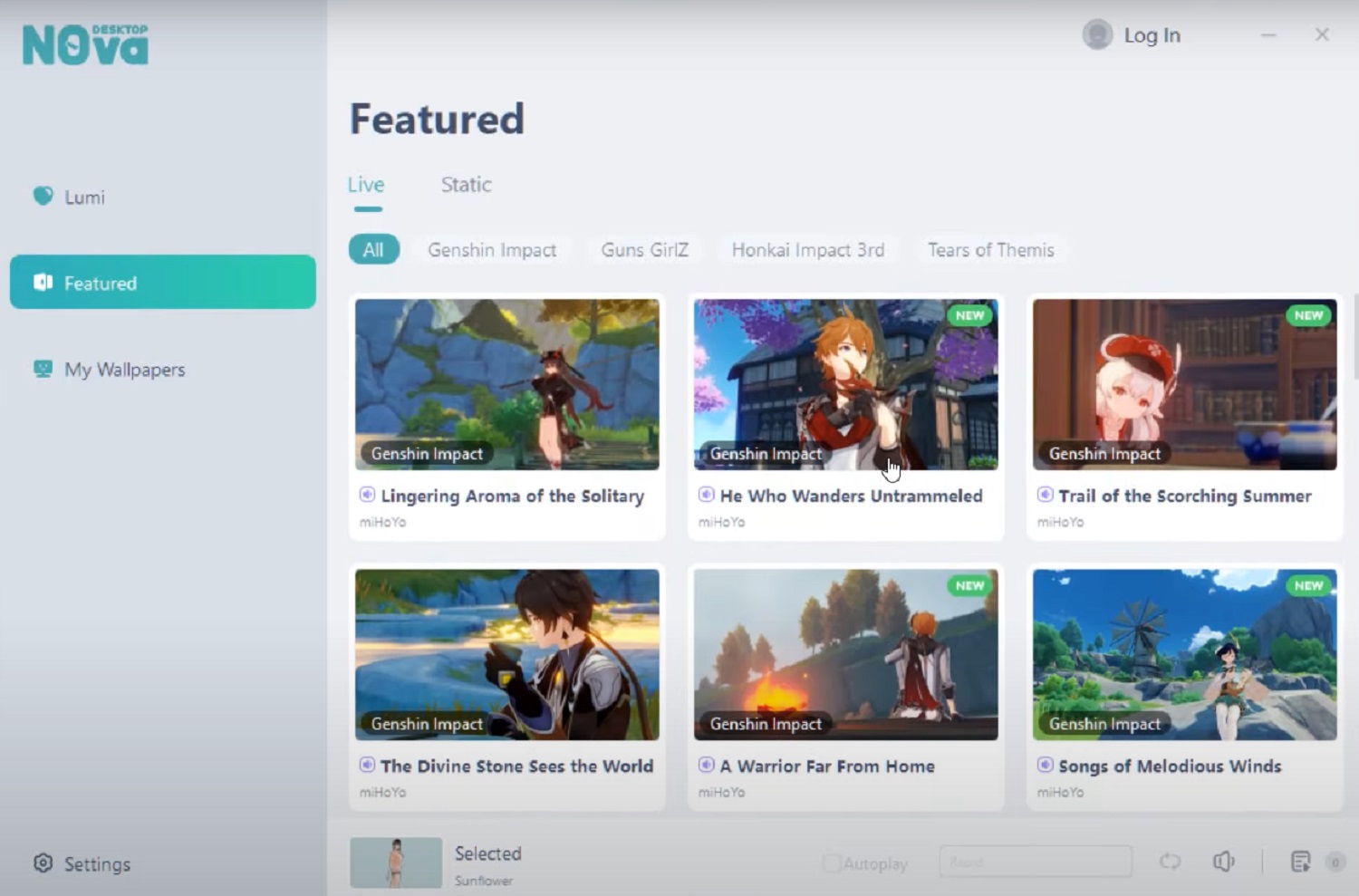
Task: Open A Warrior Far From Home thumbnail
Action: click(x=846, y=654)
